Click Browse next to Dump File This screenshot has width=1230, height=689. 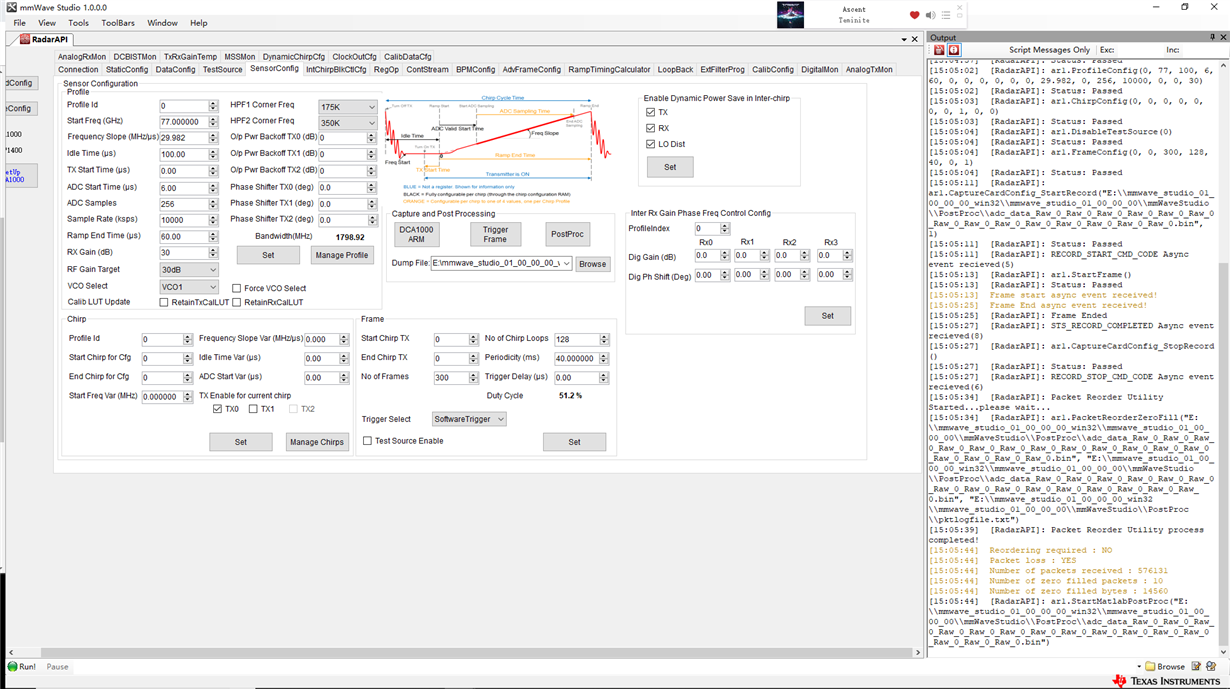(592, 264)
